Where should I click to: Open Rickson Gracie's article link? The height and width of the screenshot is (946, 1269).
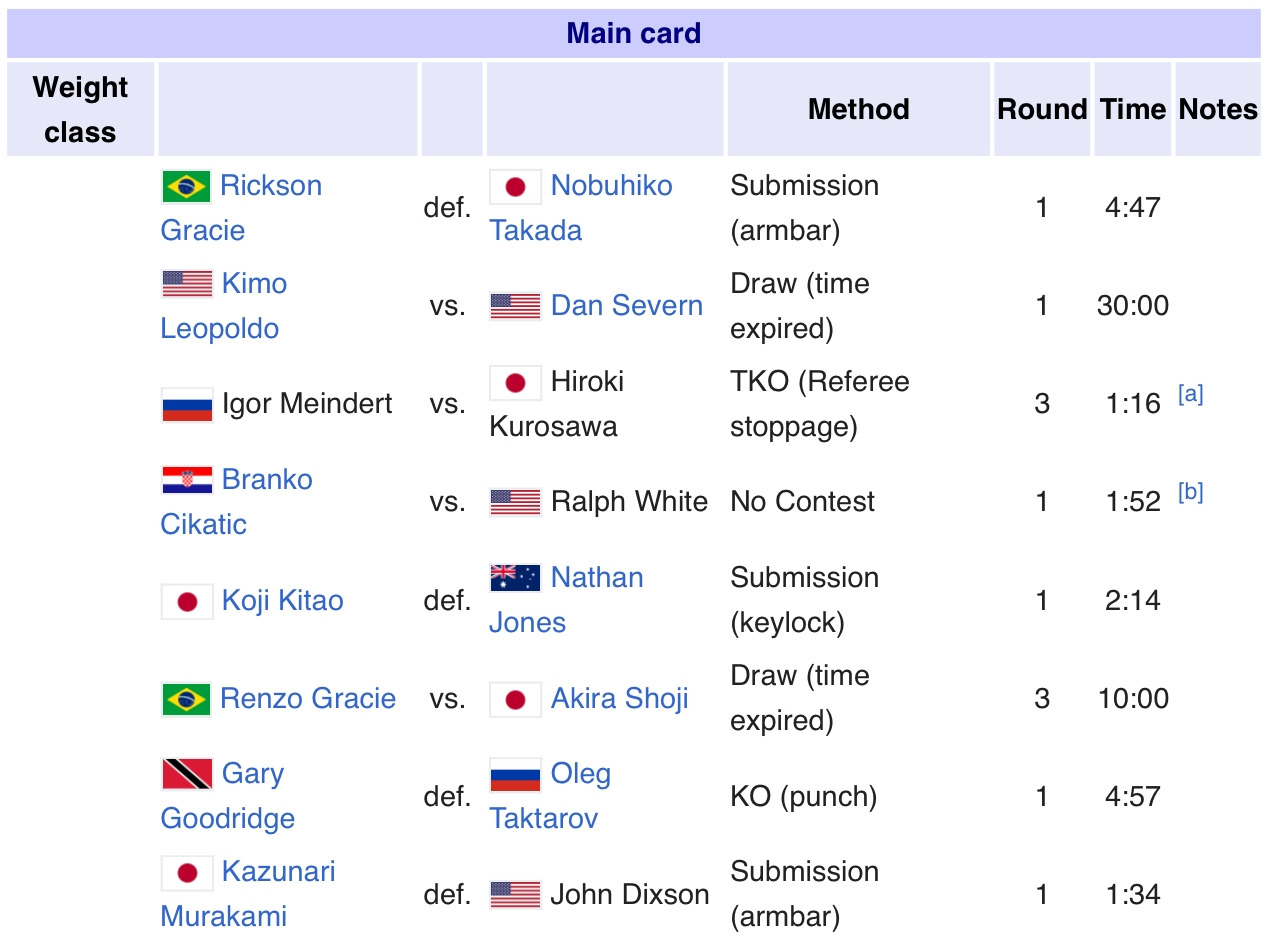coord(270,187)
